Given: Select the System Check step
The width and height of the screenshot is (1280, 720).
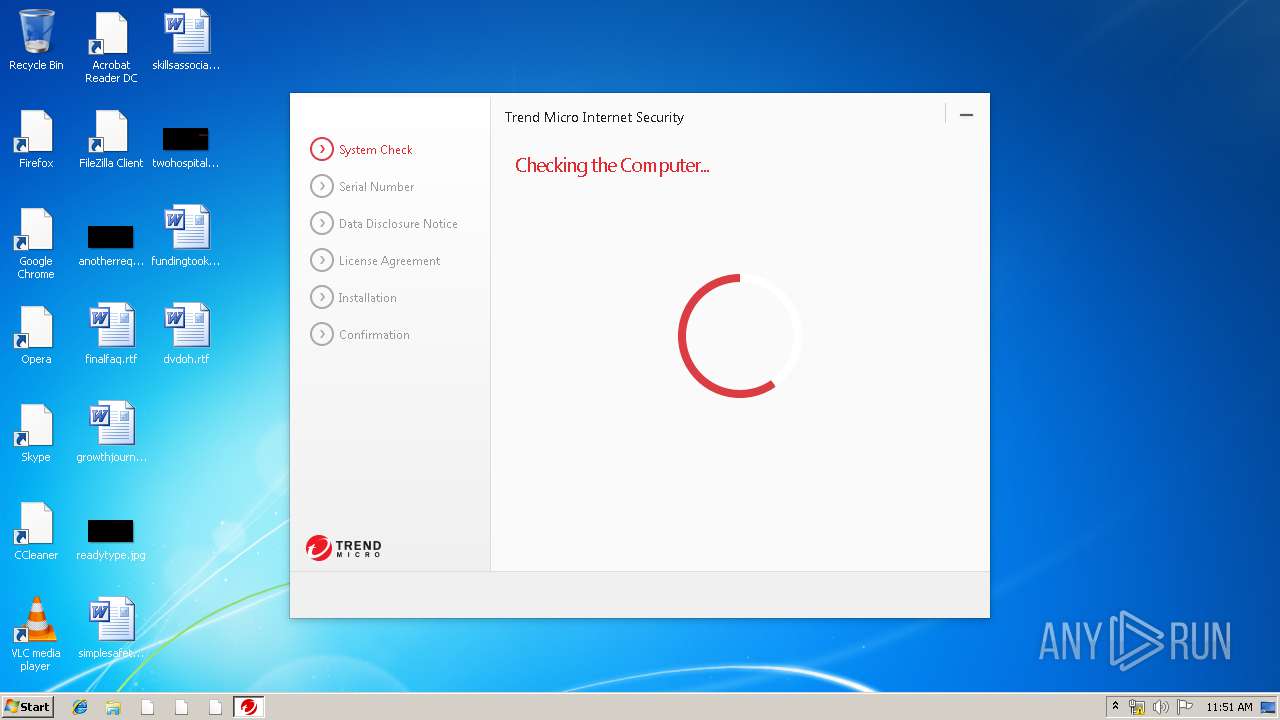Looking at the screenshot, I should coord(362,150).
